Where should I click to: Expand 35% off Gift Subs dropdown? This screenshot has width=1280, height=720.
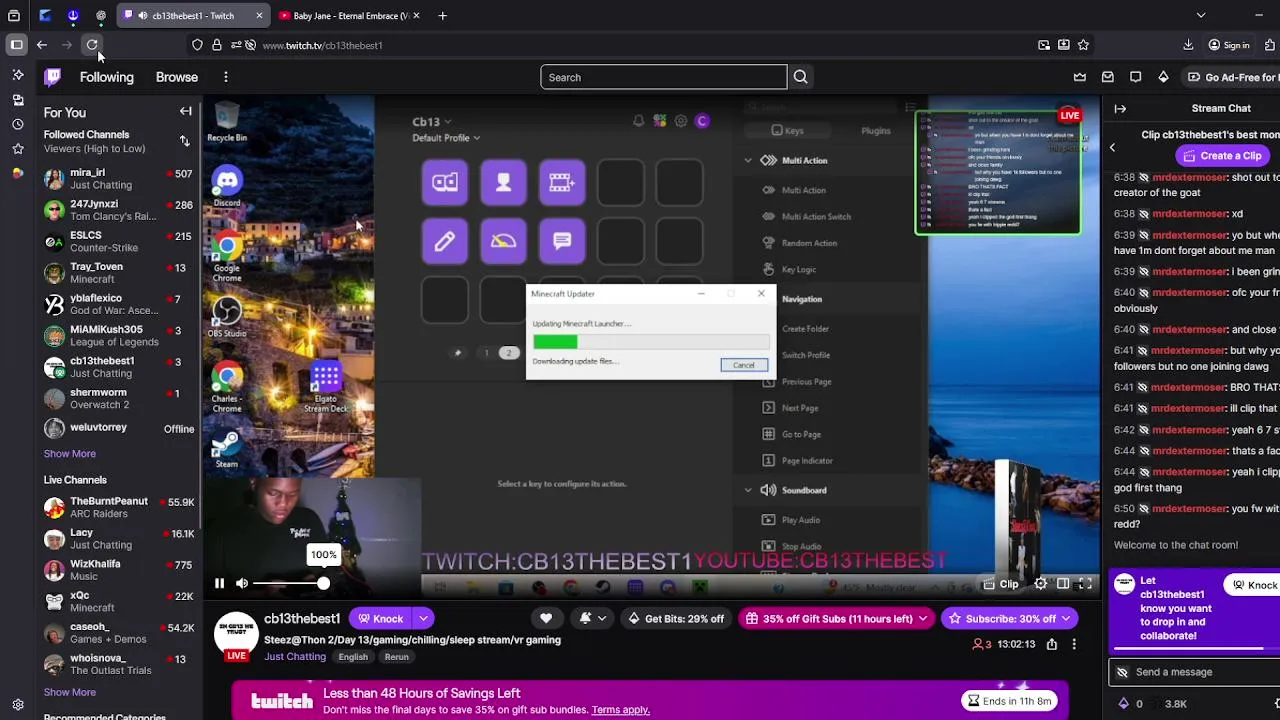pyautogui.click(x=922, y=618)
